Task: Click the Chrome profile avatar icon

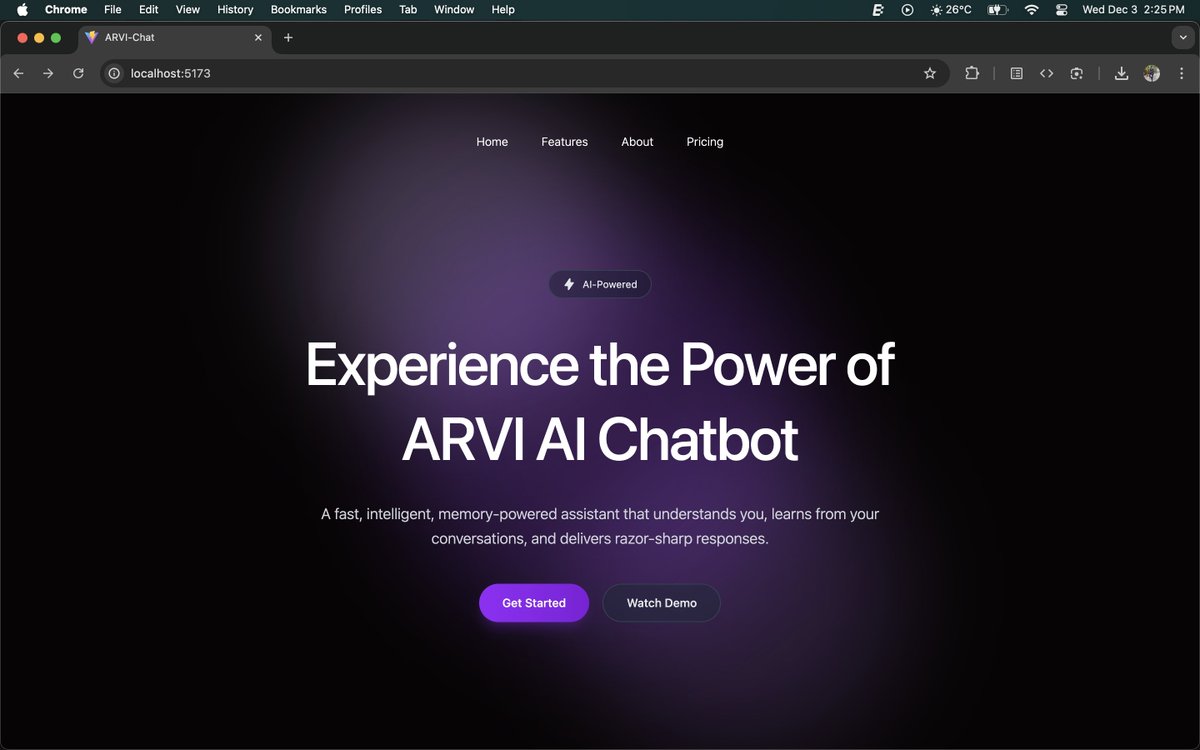Action: coord(1151,73)
